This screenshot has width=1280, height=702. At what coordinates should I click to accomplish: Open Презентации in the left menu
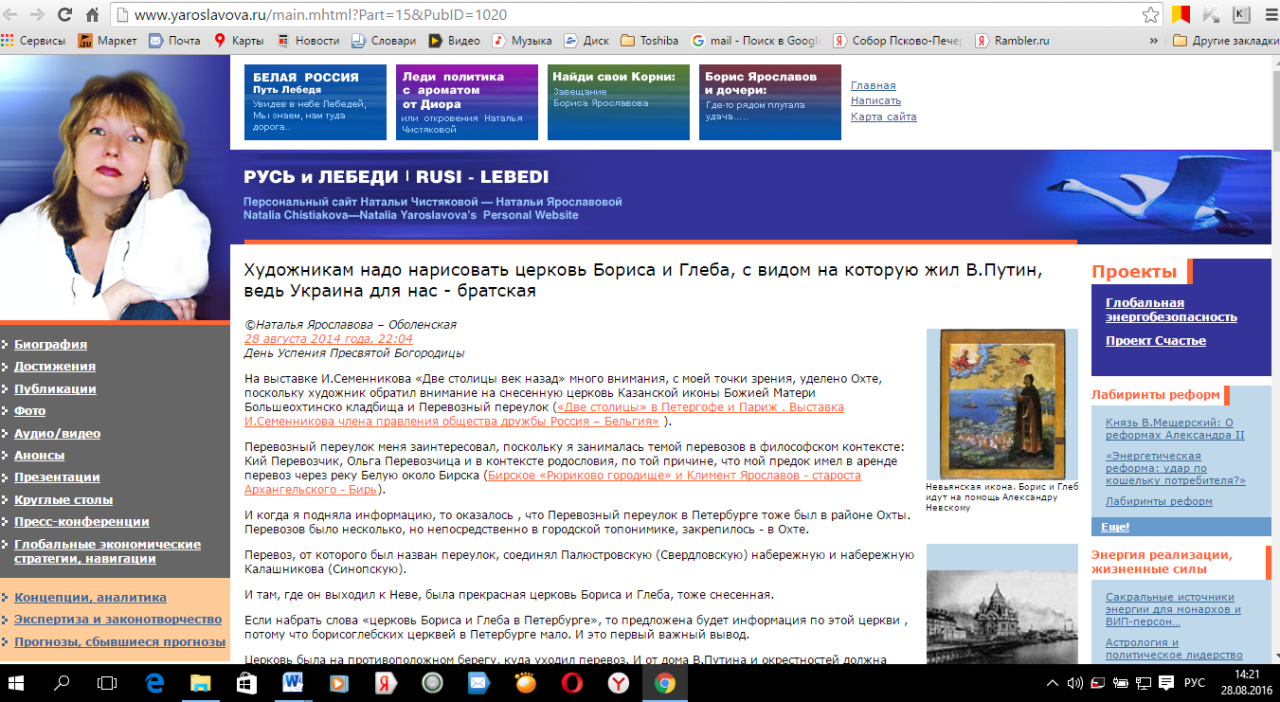point(57,477)
